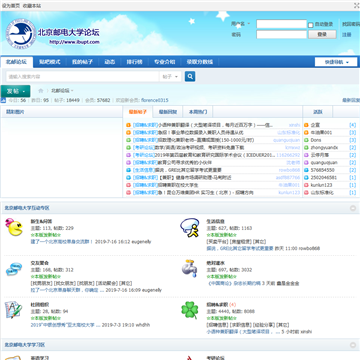The width and height of the screenshot is (360, 360).
Task: Click the university logo emblem
Action: click(x=21, y=34)
